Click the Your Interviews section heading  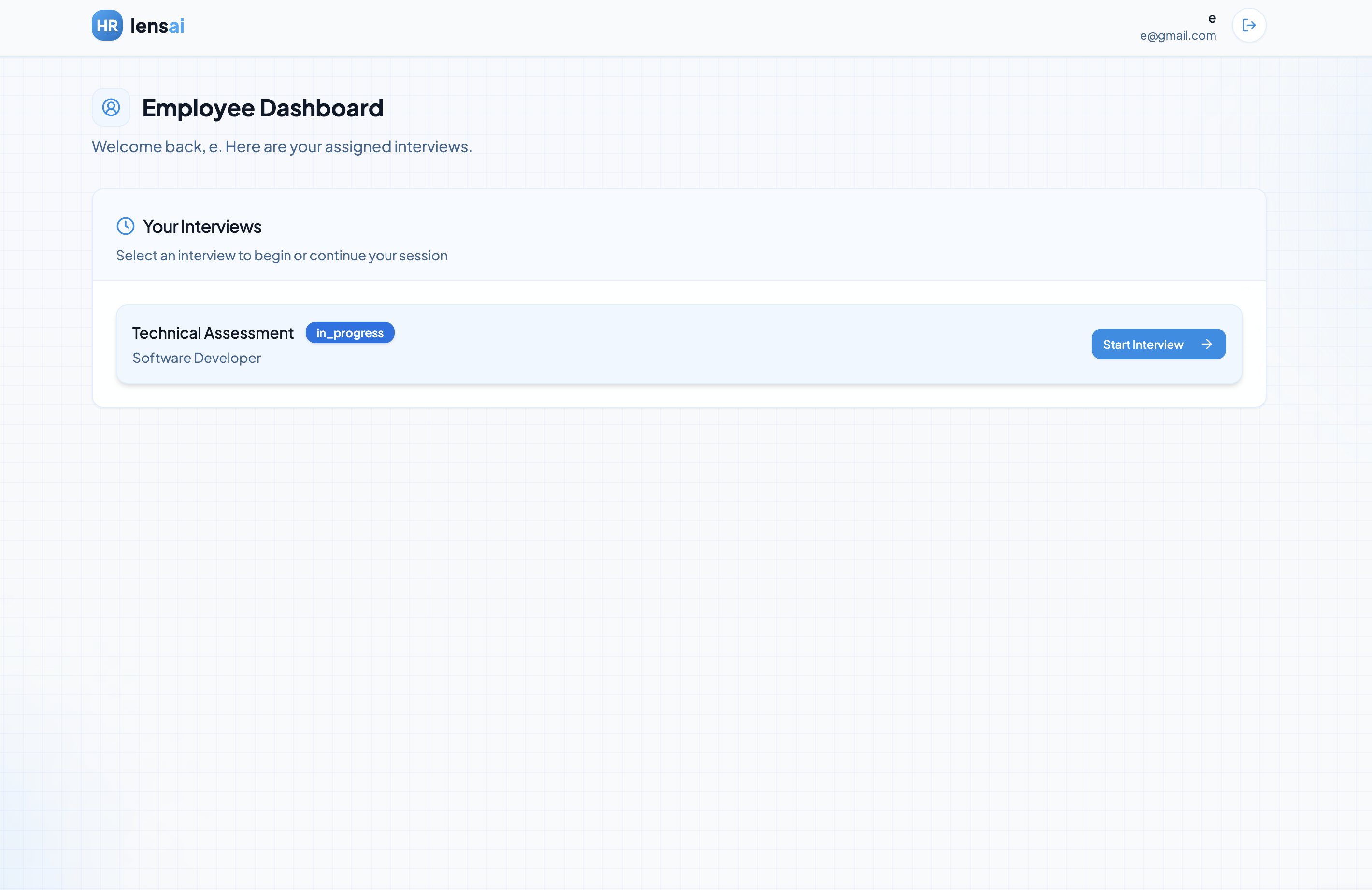point(202,227)
